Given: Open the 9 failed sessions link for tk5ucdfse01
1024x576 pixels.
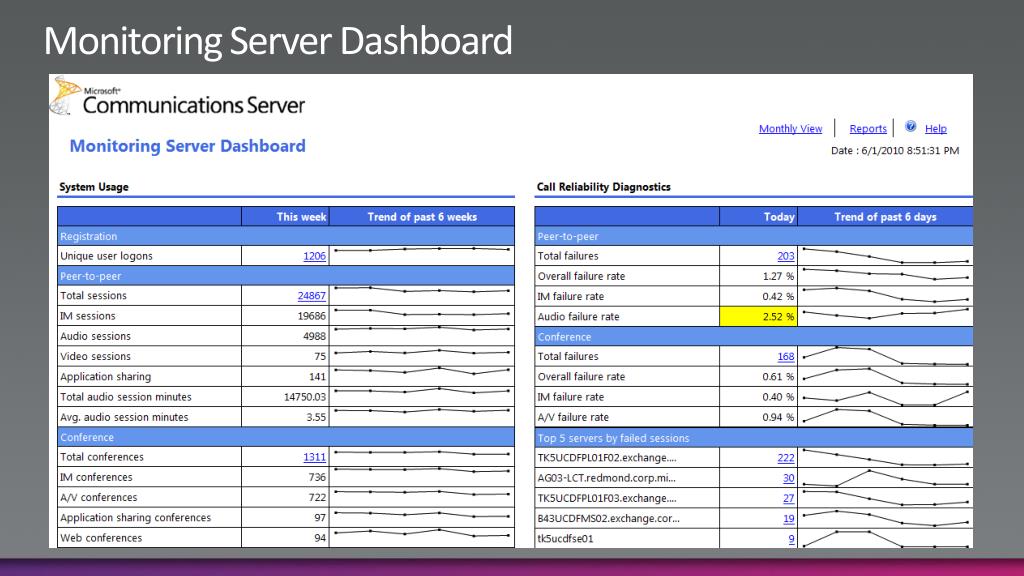Looking at the screenshot, I should point(792,539).
